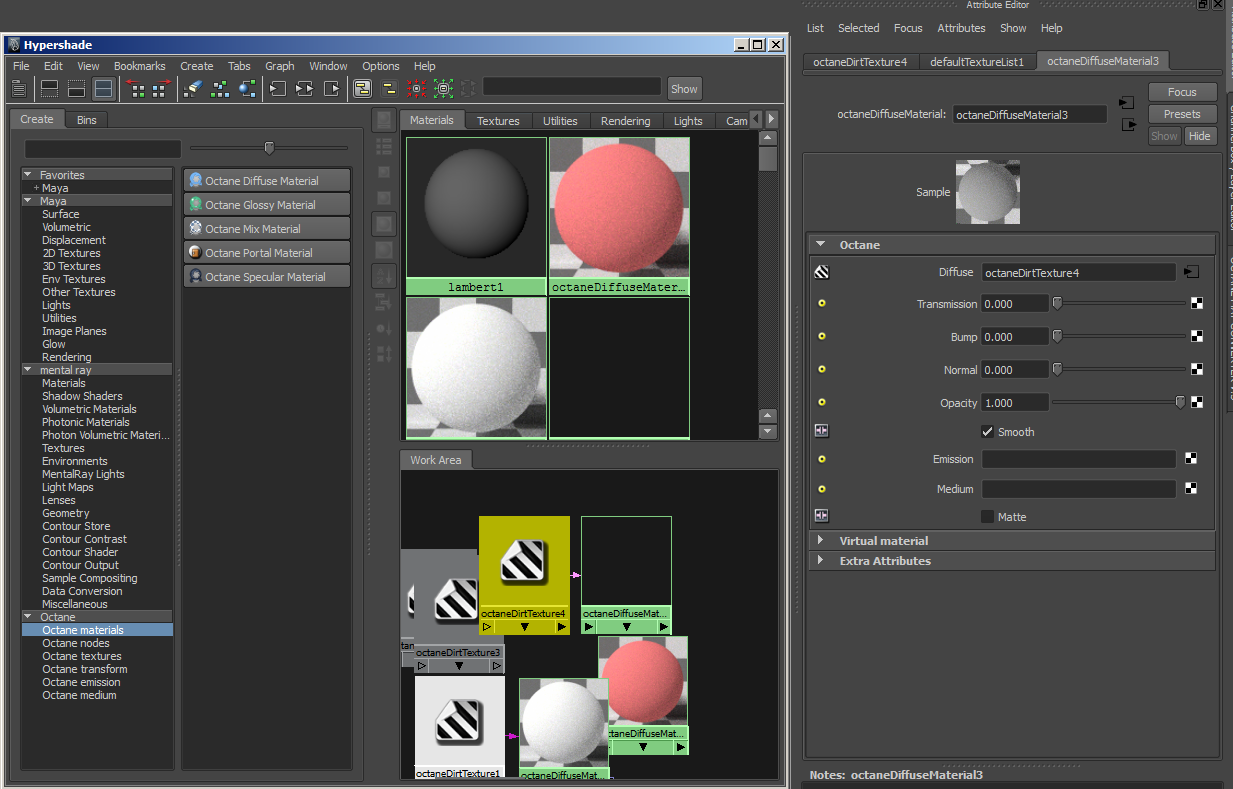
Task: Open Emission checker map button
Action: tap(1191, 459)
